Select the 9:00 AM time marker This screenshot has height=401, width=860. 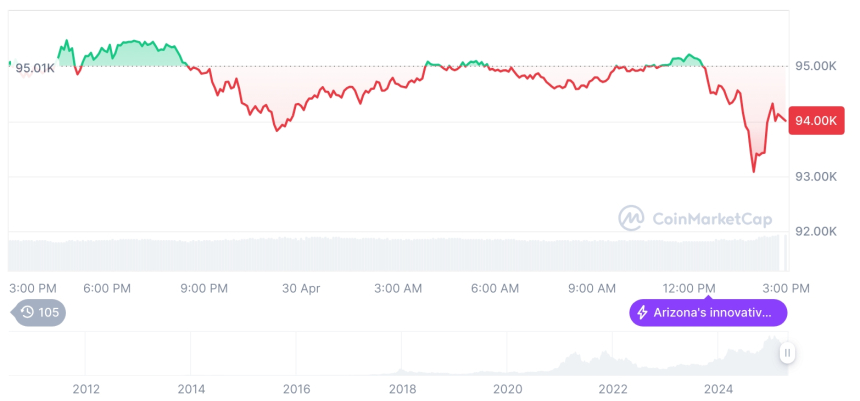592,288
